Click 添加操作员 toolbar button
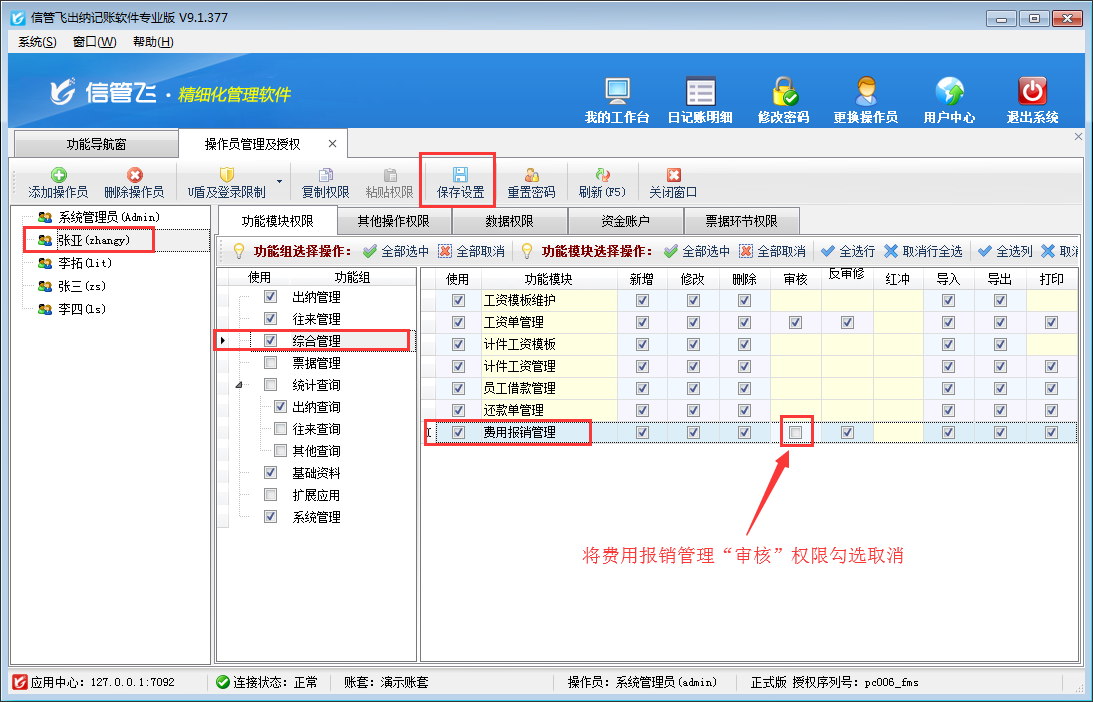The width and height of the screenshot is (1093, 702). coord(58,181)
